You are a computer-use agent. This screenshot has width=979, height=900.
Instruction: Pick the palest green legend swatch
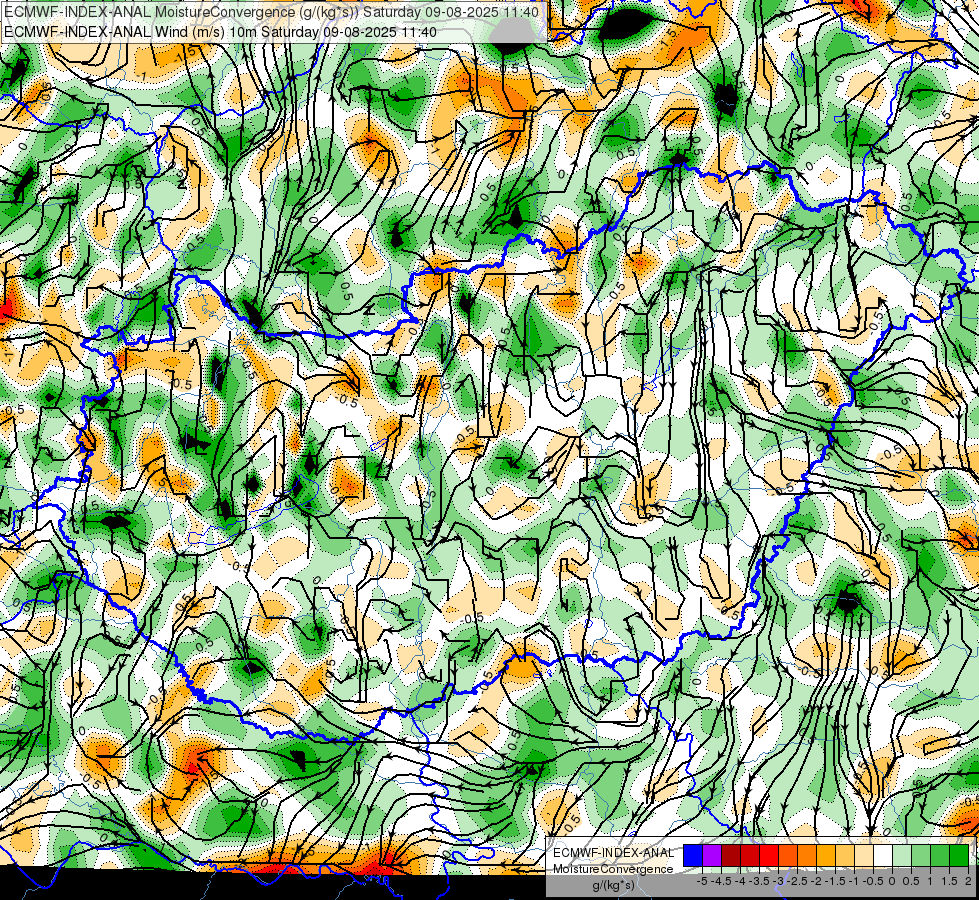click(902, 856)
